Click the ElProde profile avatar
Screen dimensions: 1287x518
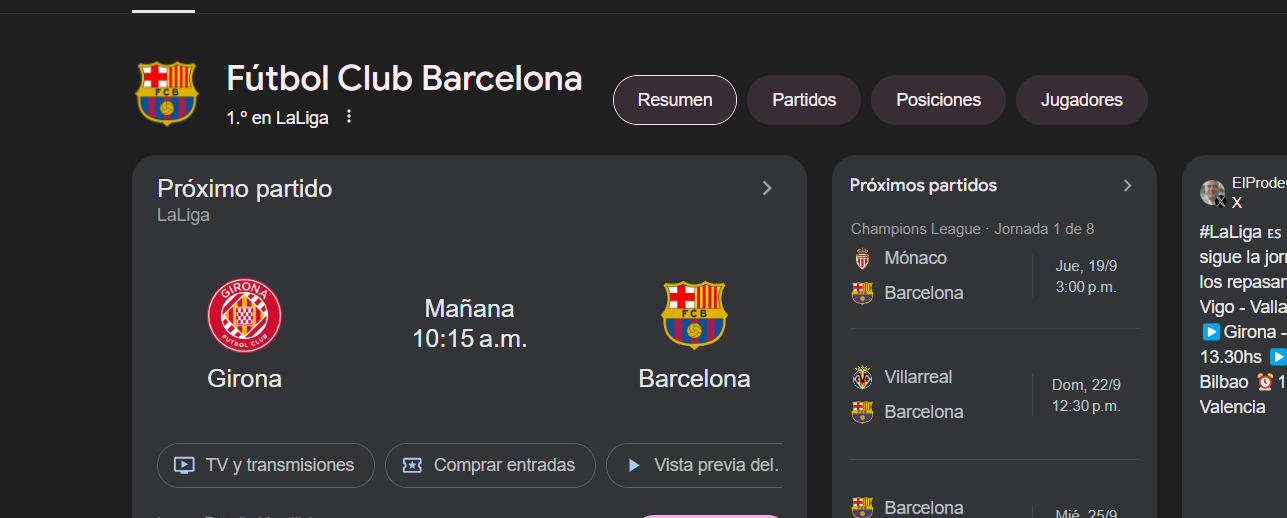point(1213,192)
